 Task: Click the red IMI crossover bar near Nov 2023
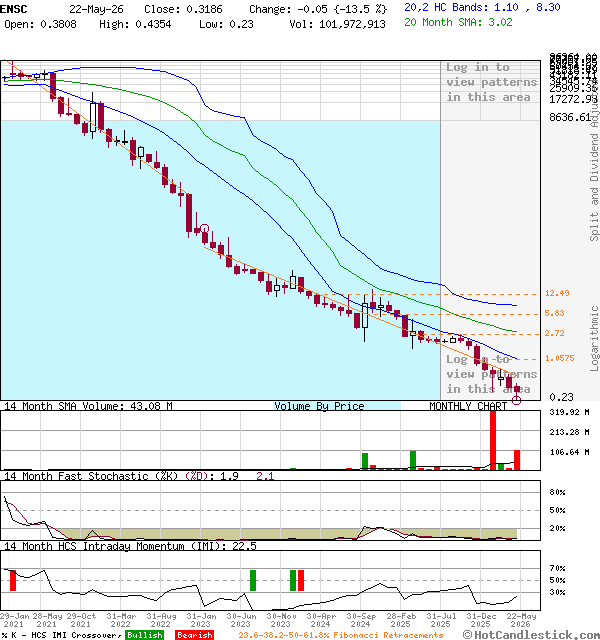[301, 580]
